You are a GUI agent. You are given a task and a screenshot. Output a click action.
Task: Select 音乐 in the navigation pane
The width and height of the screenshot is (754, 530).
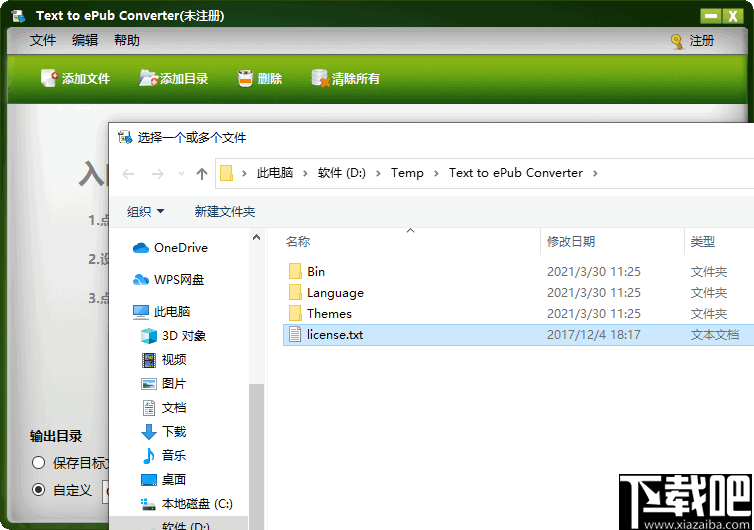[x=163, y=455]
